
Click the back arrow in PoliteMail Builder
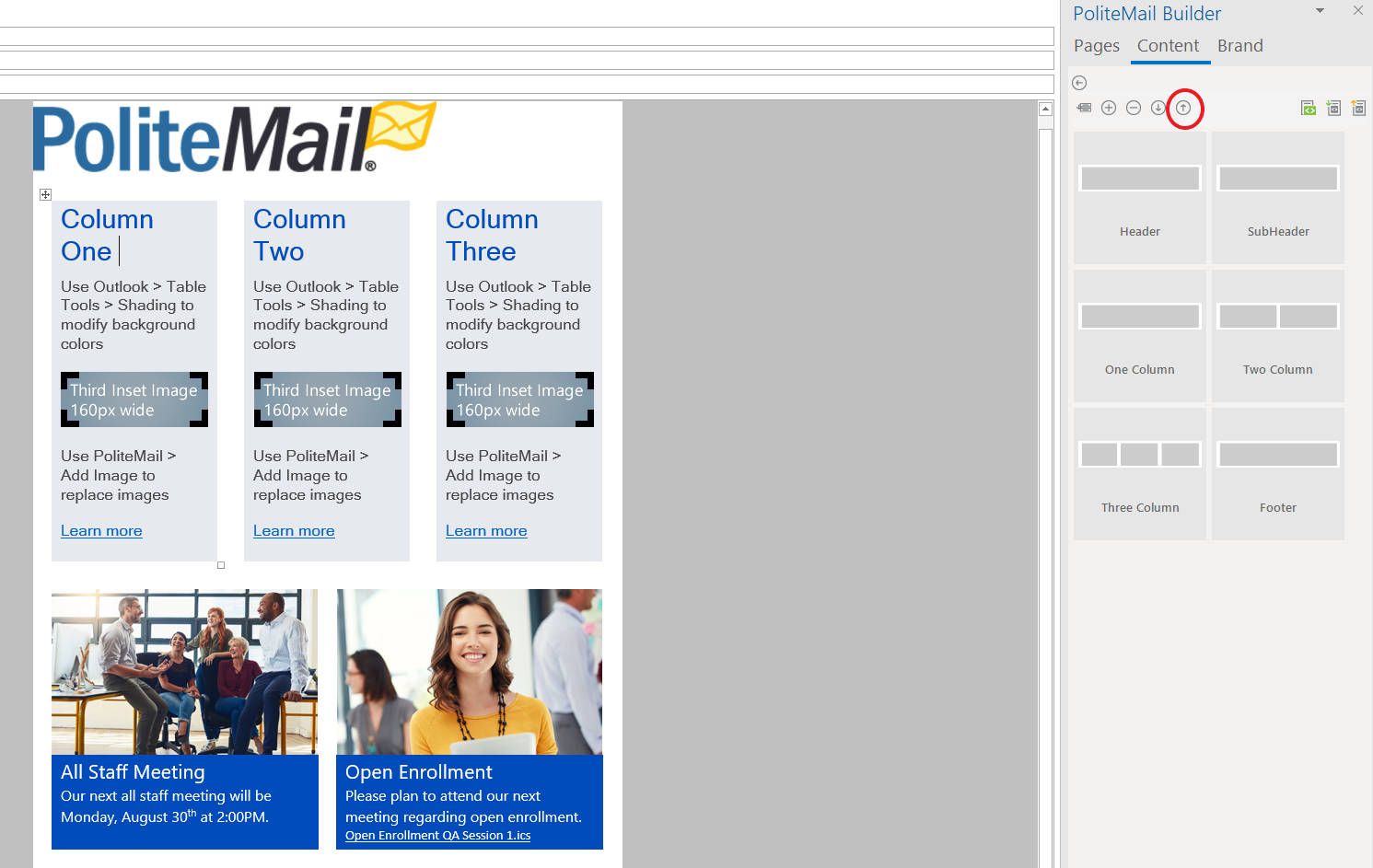pos(1079,83)
